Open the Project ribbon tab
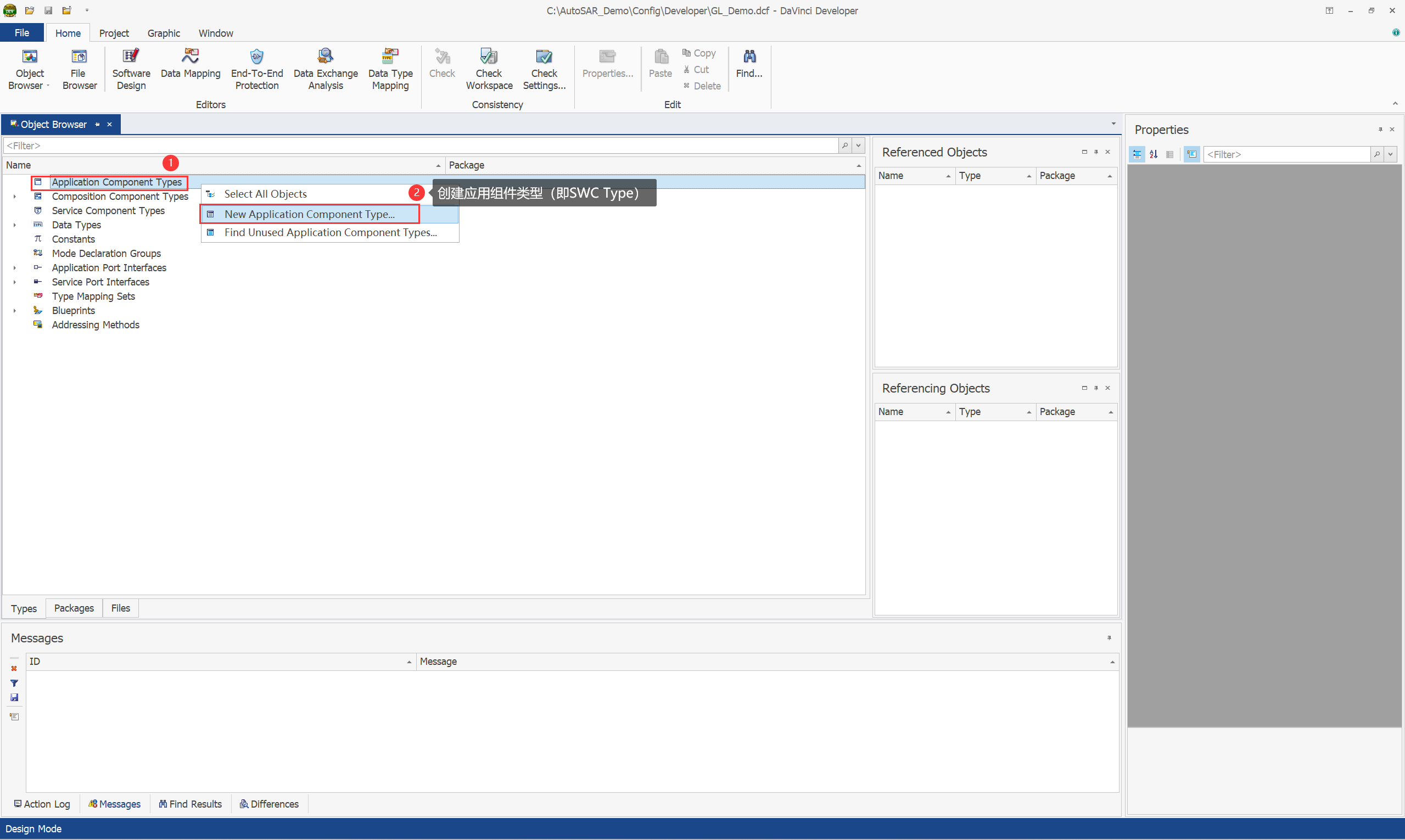The height and width of the screenshot is (840, 1405). click(x=114, y=33)
